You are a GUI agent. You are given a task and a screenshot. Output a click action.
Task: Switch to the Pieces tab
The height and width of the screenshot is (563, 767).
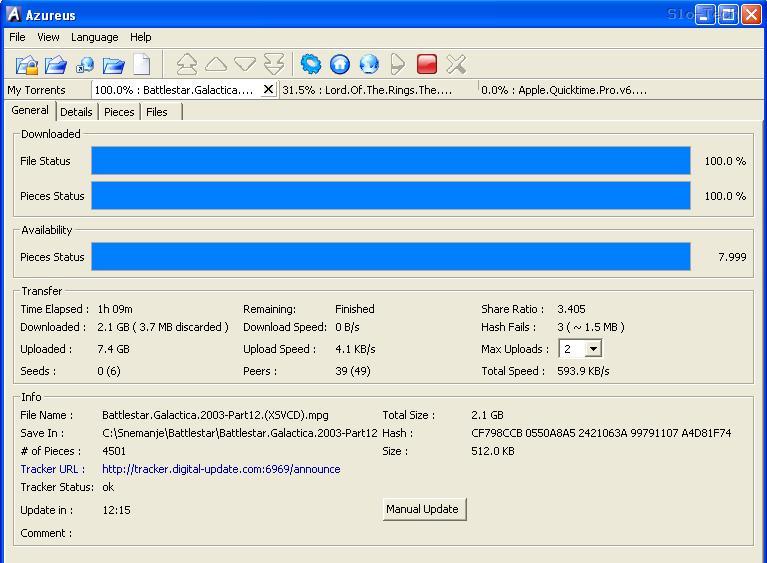[x=119, y=112]
